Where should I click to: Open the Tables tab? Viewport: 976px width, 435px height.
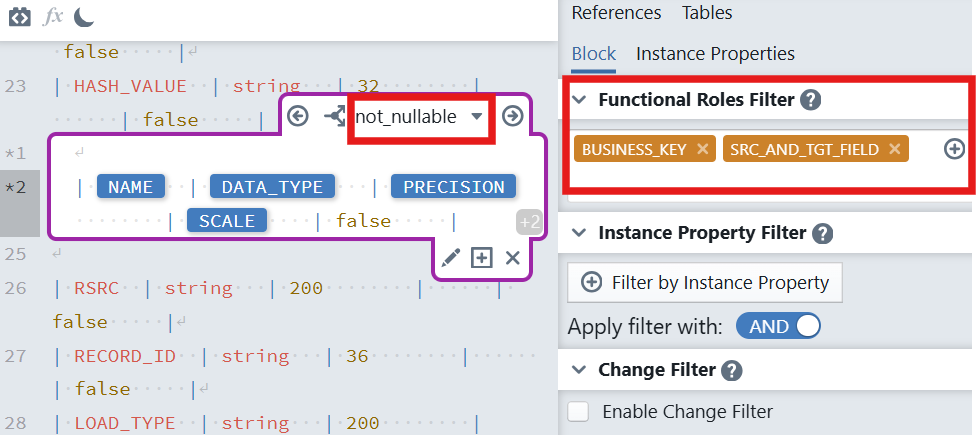[x=707, y=13]
